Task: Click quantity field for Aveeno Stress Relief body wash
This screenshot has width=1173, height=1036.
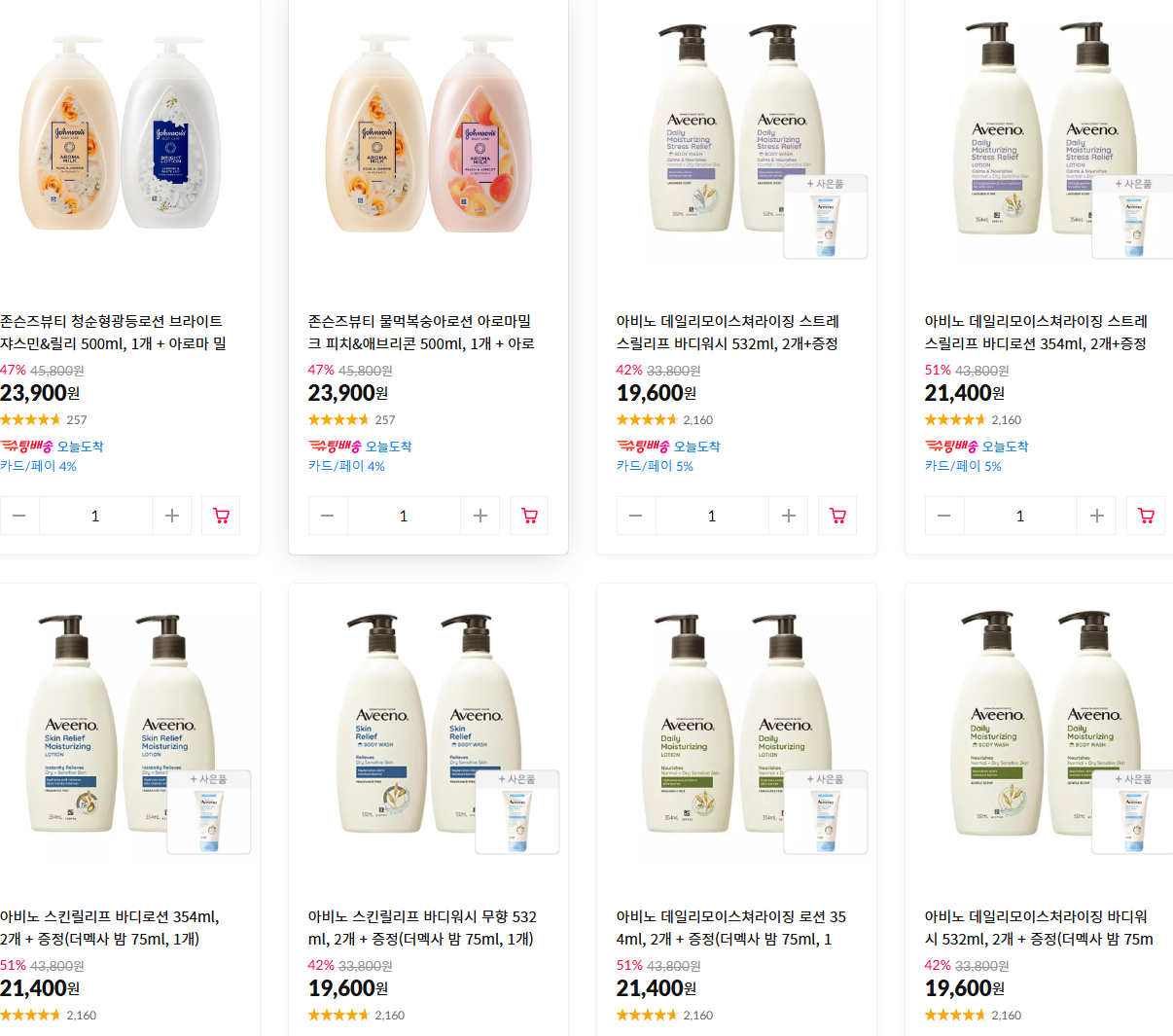Action: pyautogui.click(x=712, y=516)
